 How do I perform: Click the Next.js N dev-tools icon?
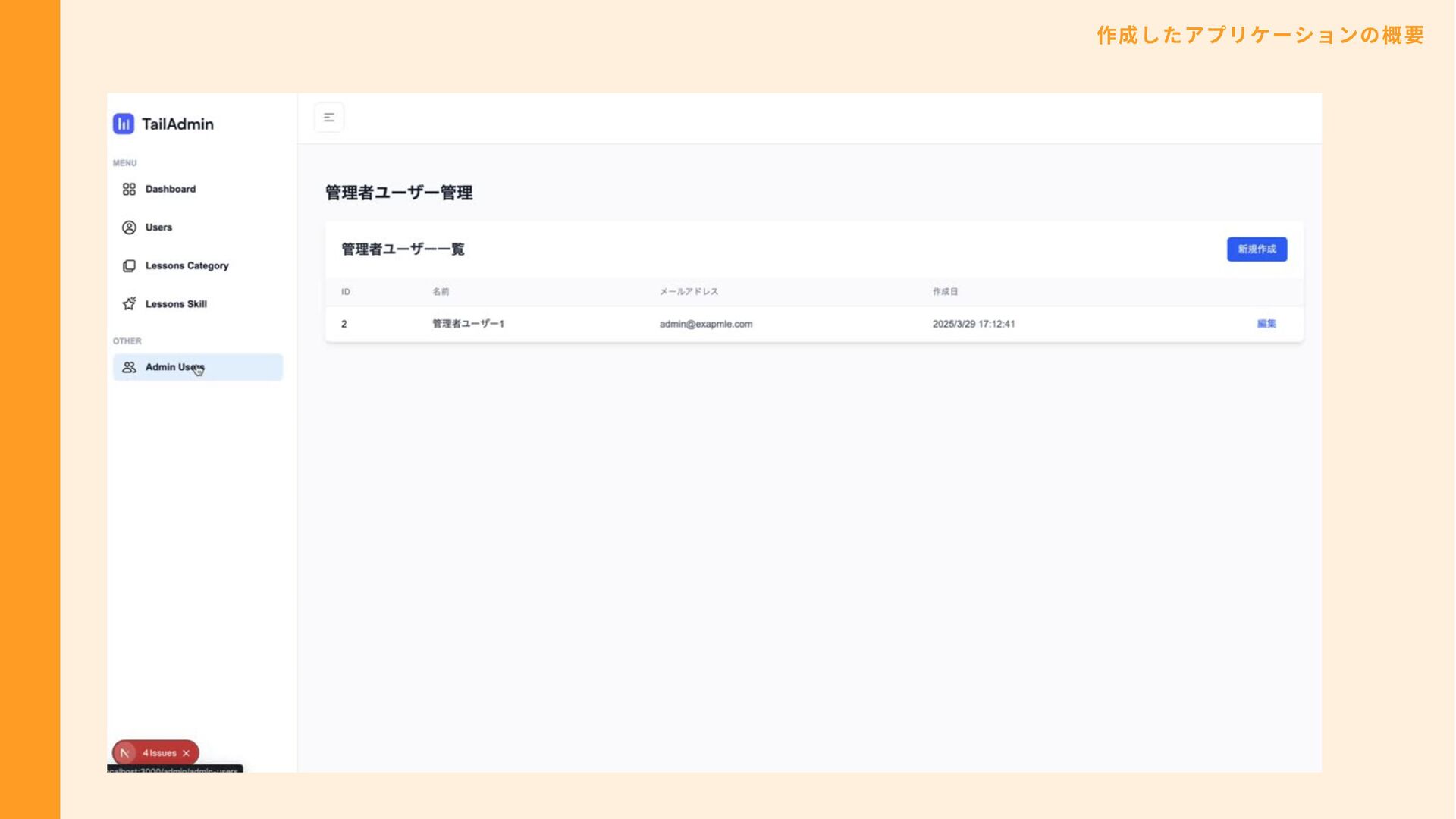click(125, 753)
